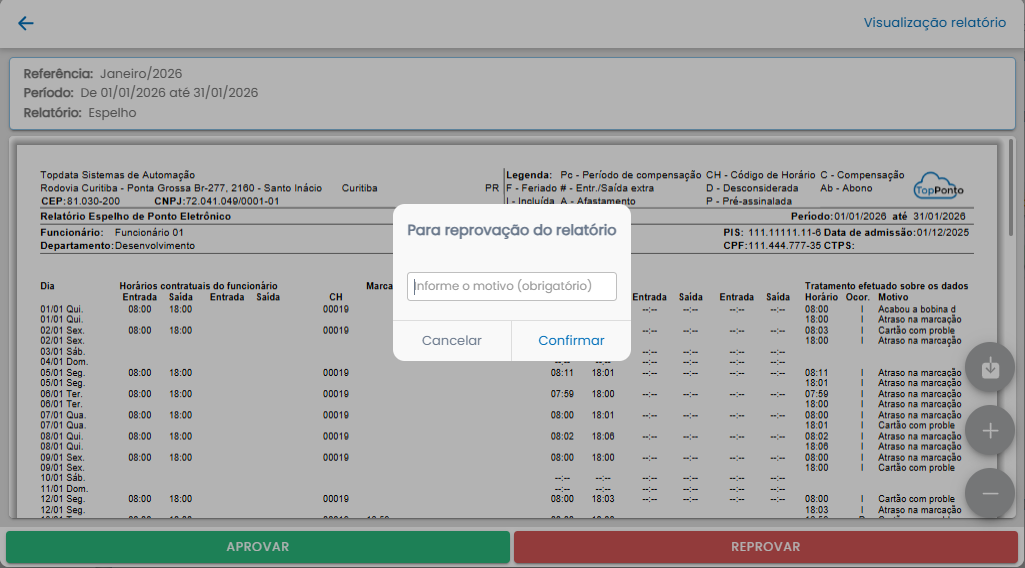Click the 'Tratamento efetuado sobre os dados' header
Image resolution: width=1025 pixels, height=568 pixels.
click(x=886, y=286)
